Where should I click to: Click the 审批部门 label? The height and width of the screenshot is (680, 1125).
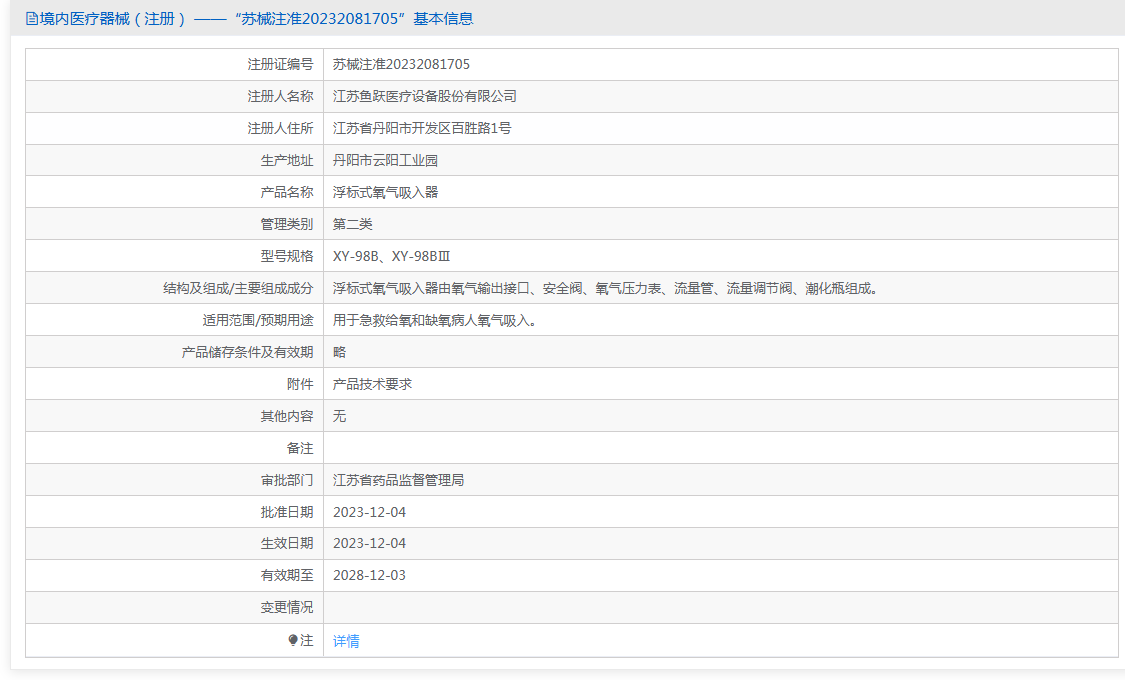(287, 481)
